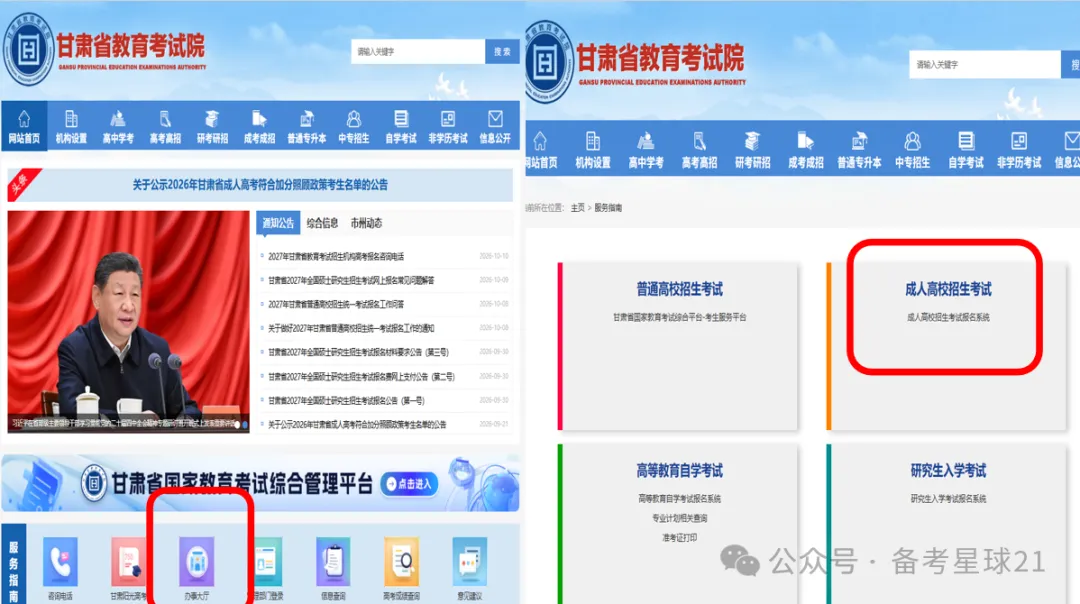Click 成考成招 icon in right page navigation
Viewport: 1080px width, 604px height.
pyautogui.click(x=805, y=141)
